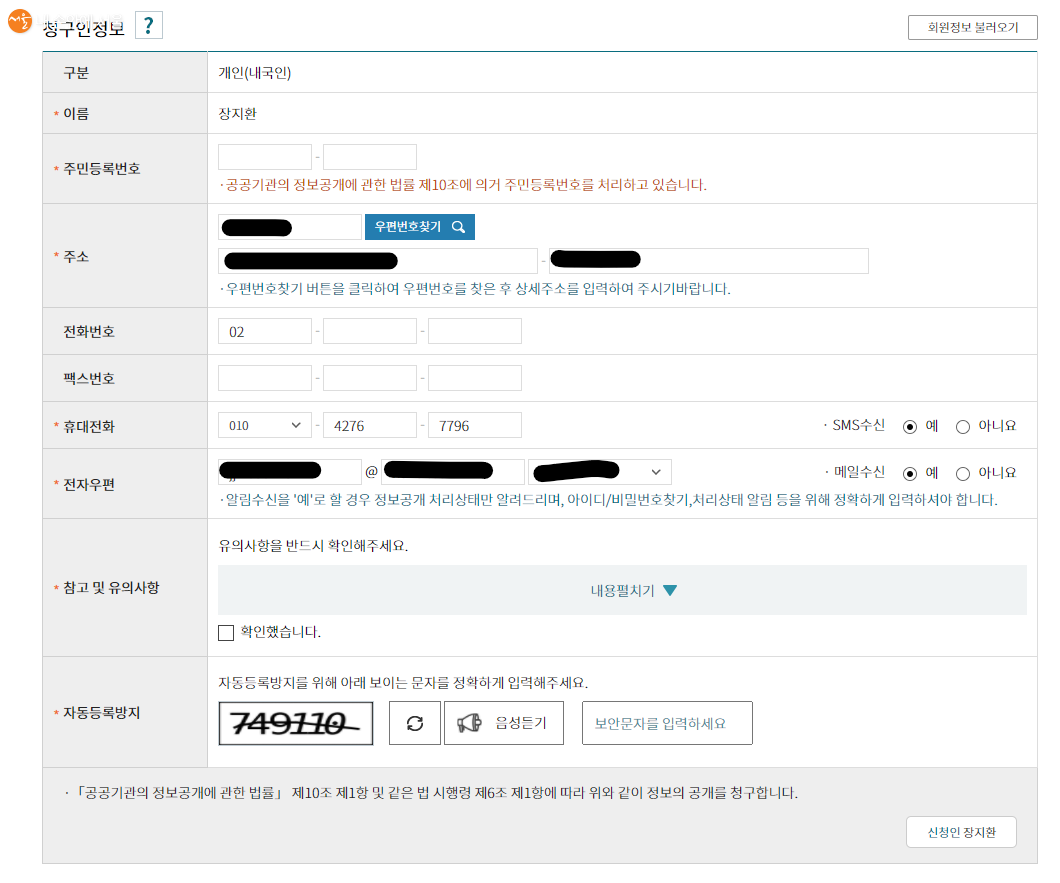This screenshot has height=883, width=1060.
Task: Click the captcha refresh icon
Action: (x=415, y=723)
